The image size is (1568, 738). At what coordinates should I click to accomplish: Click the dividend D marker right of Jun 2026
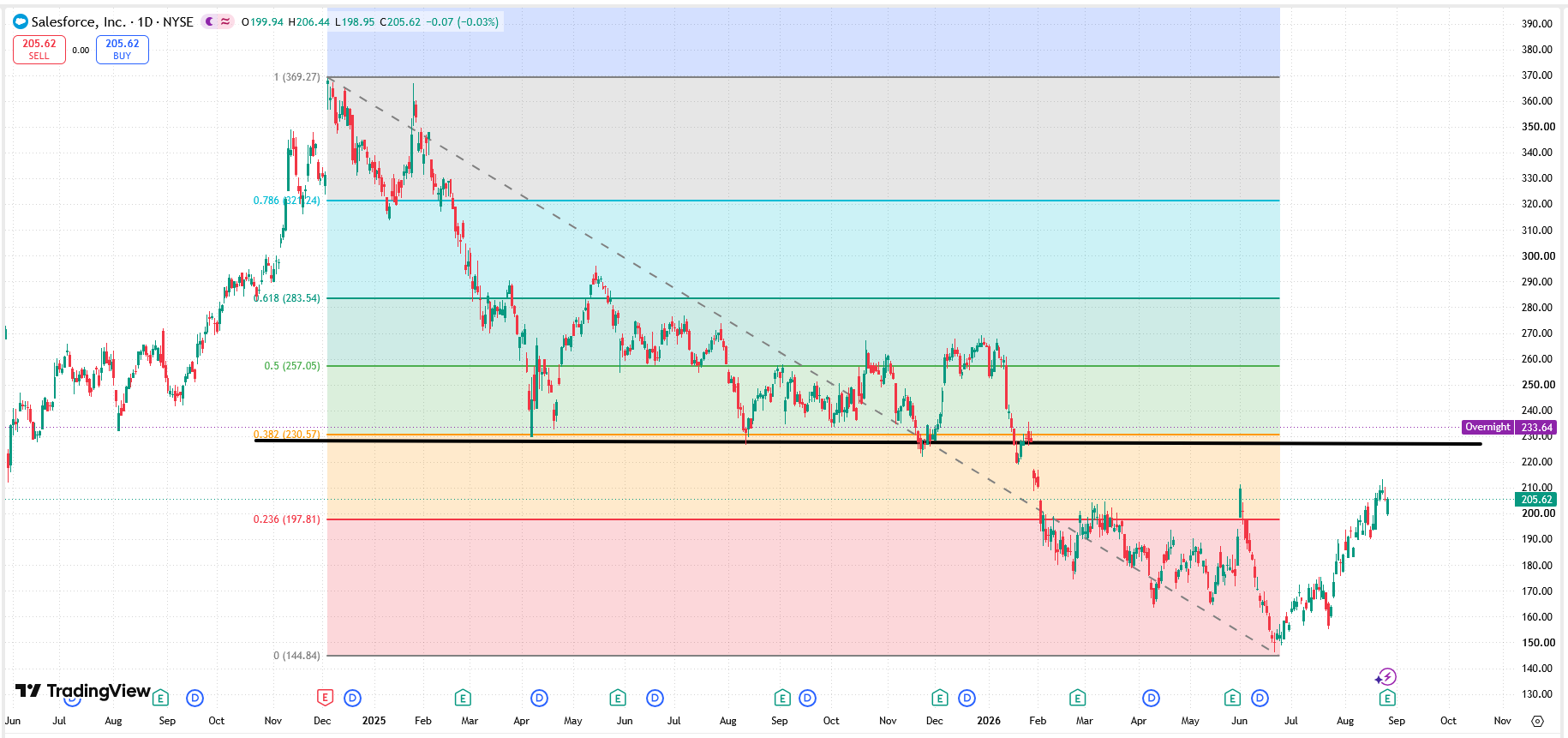[x=1260, y=698]
